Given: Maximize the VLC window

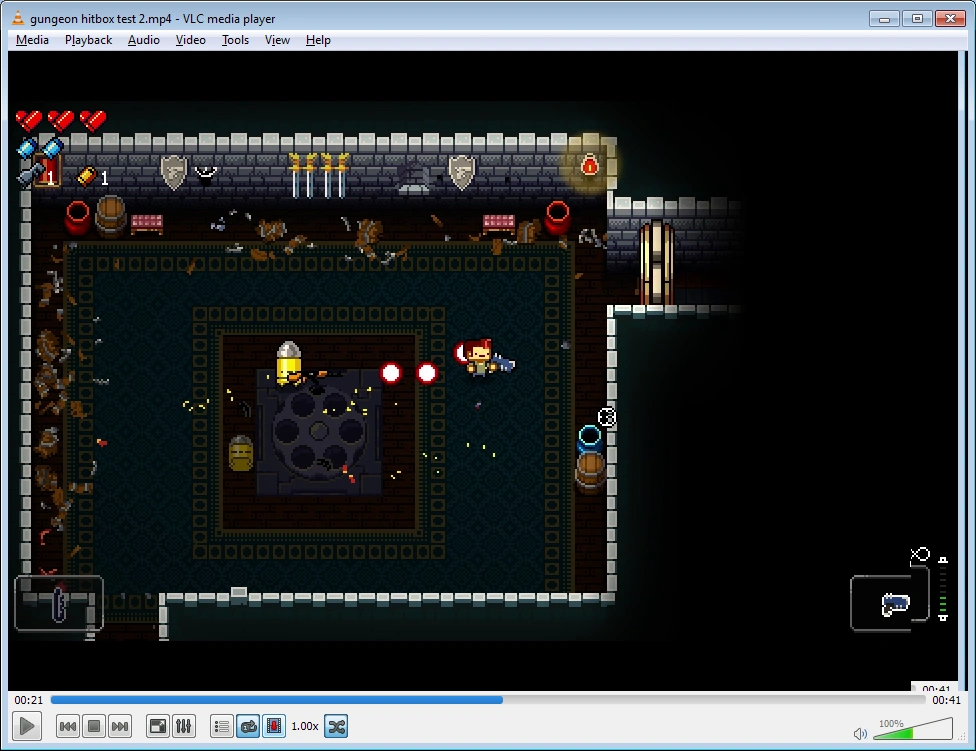Looking at the screenshot, I should (917, 18).
